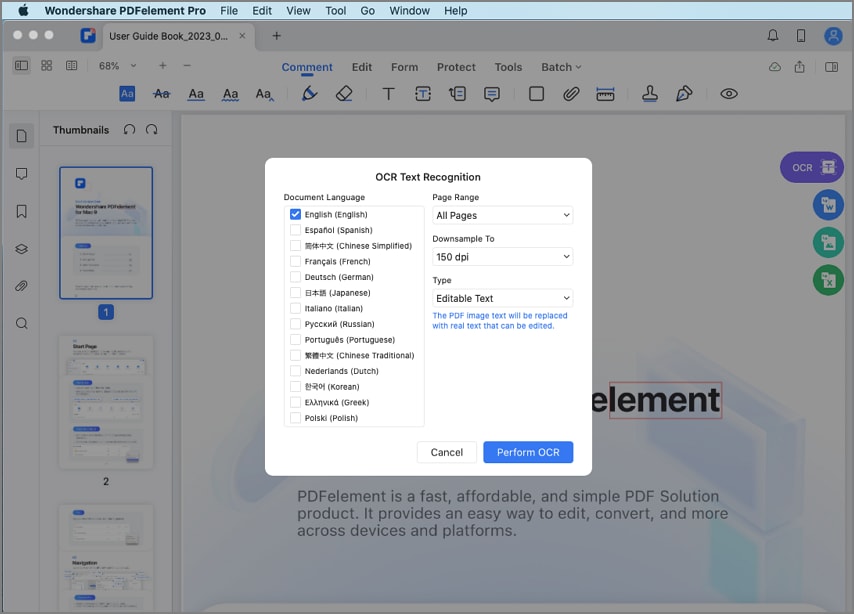The image size is (854, 614).
Task: Check the Italiano (Italian) checkbox
Action: pos(295,308)
